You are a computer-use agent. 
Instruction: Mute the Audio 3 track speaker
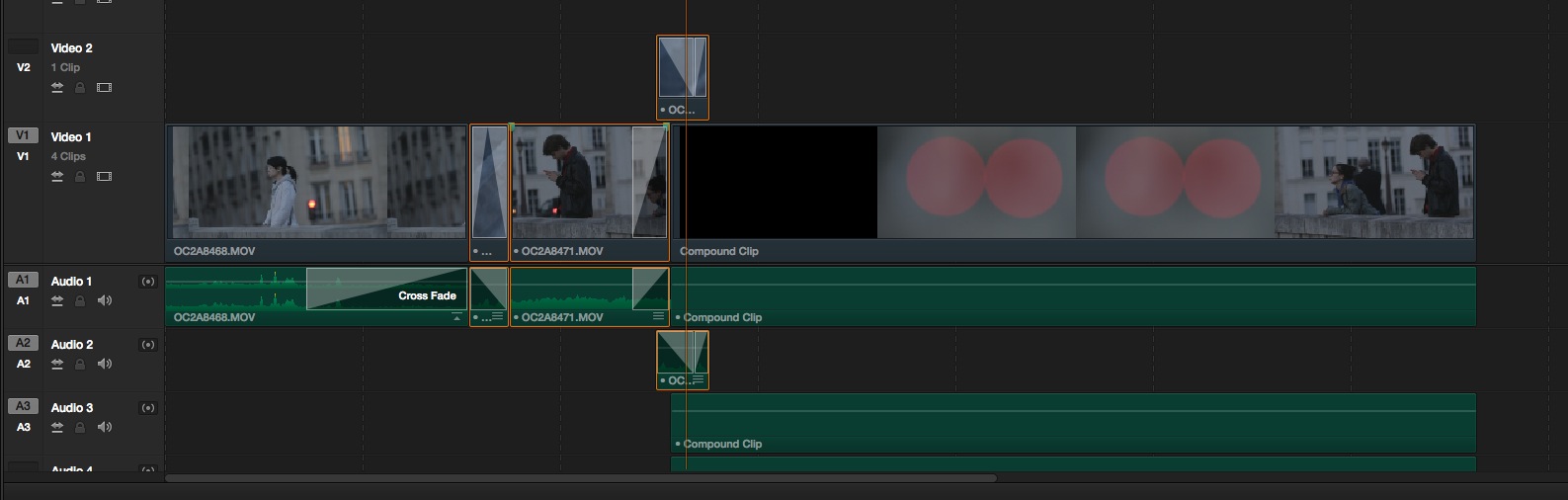(105, 427)
